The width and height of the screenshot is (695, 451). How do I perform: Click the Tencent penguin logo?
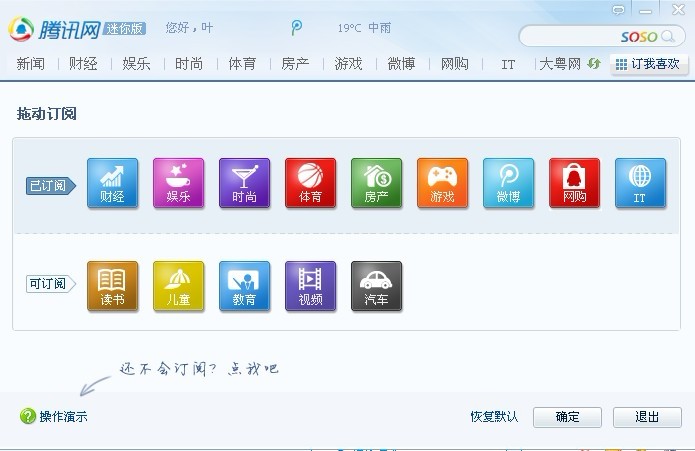(x=21, y=29)
